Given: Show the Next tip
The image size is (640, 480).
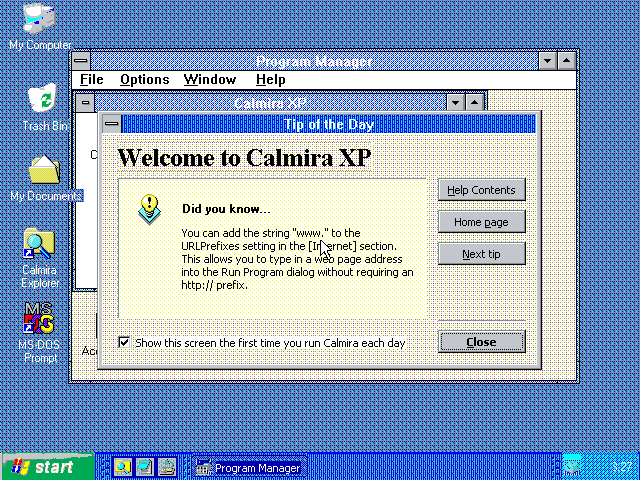Looking at the screenshot, I should pyautogui.click(x=482, y=254).
